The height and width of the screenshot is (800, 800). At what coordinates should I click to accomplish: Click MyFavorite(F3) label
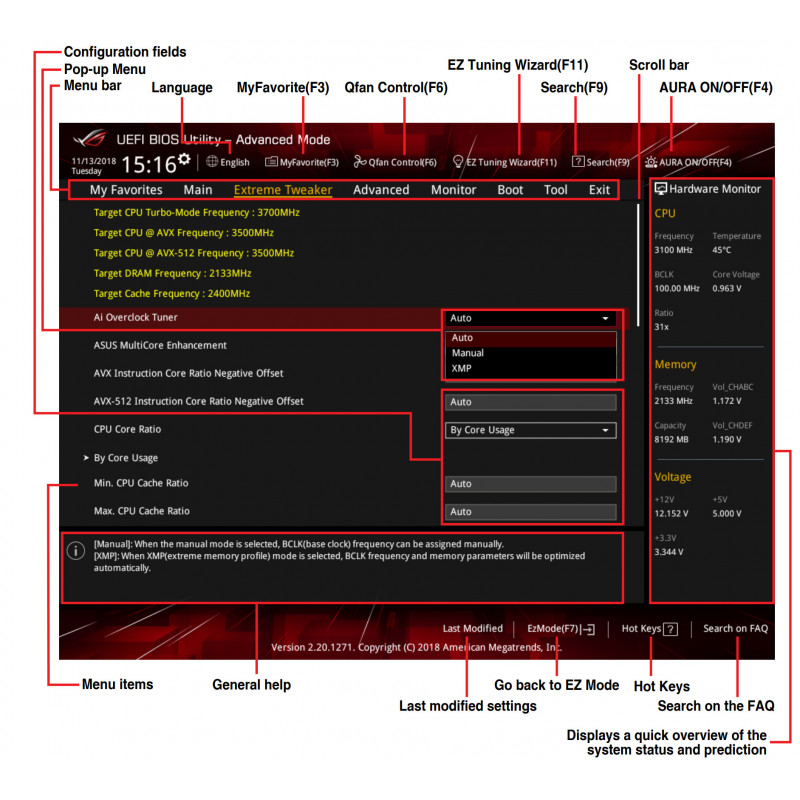coord(309,162)
